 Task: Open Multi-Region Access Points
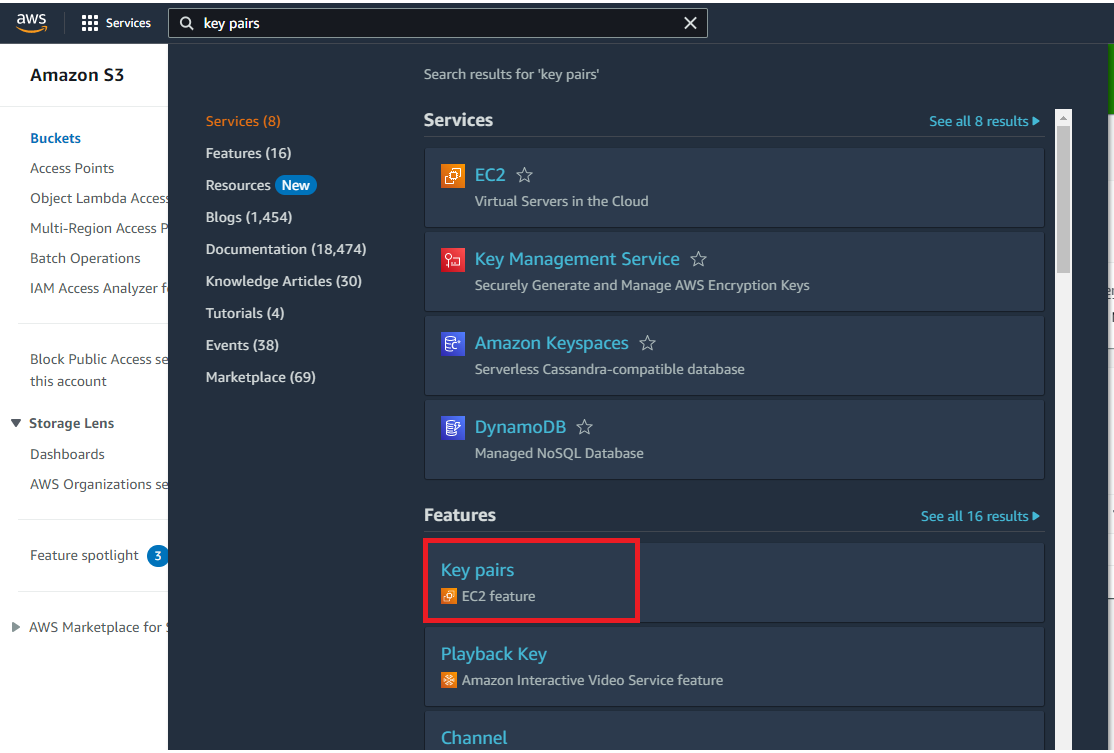click(99, 228)
